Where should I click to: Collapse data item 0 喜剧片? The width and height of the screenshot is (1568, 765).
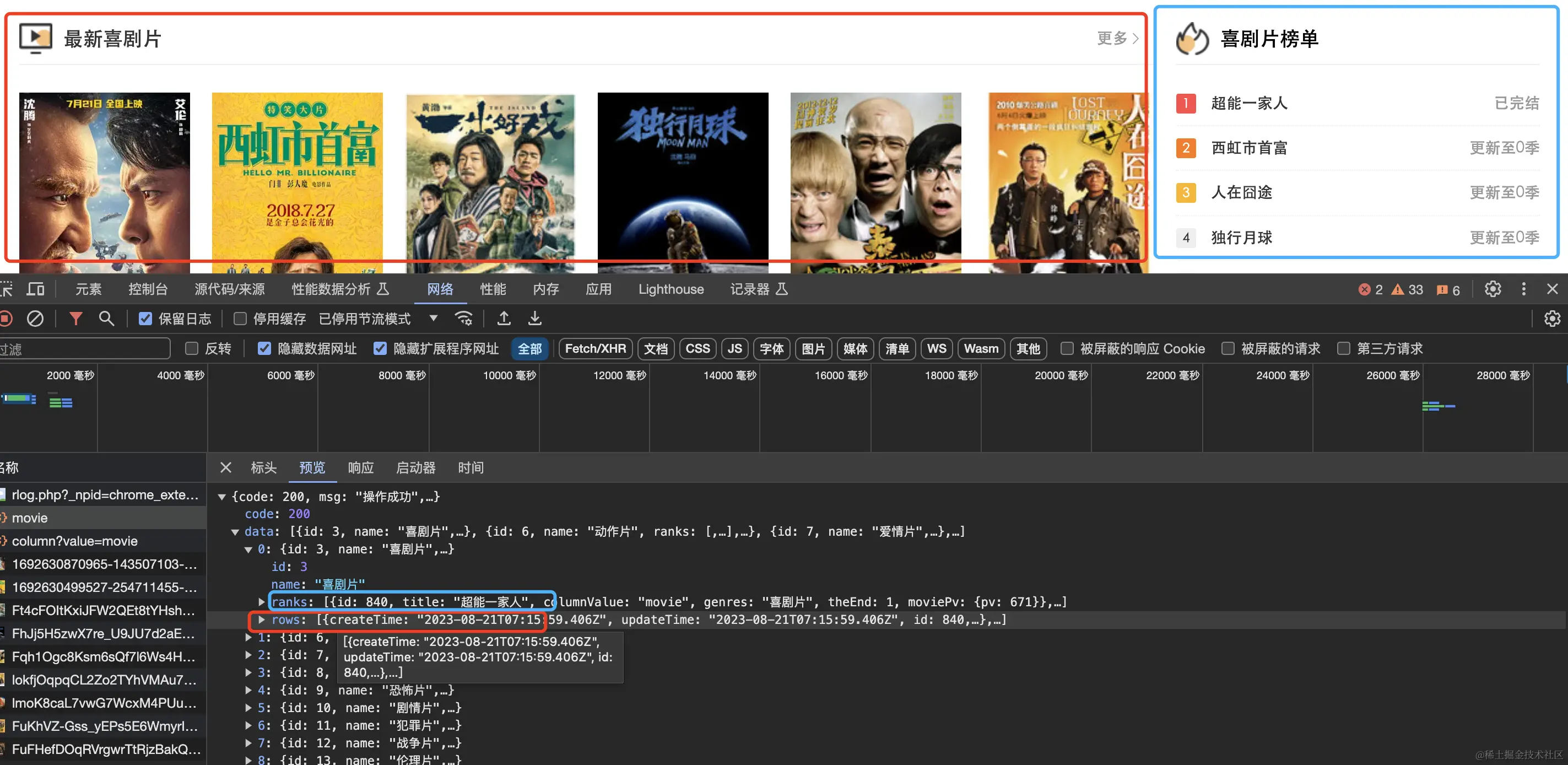point(248,549)
